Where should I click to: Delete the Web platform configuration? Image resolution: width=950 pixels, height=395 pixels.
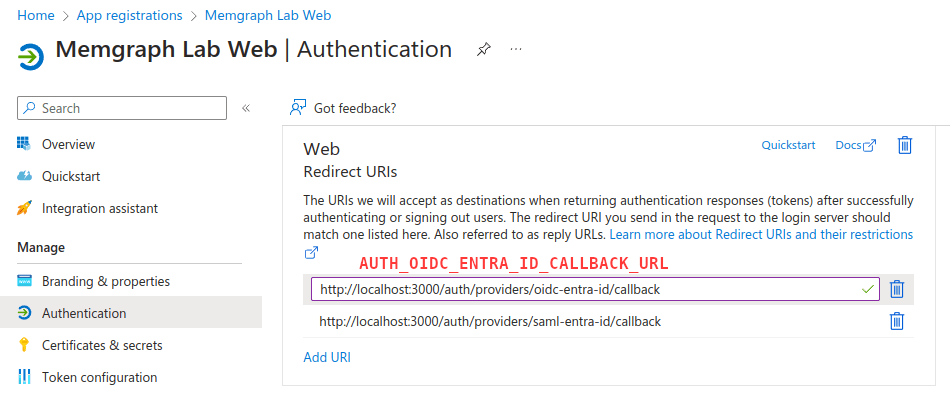pos(905,145)
